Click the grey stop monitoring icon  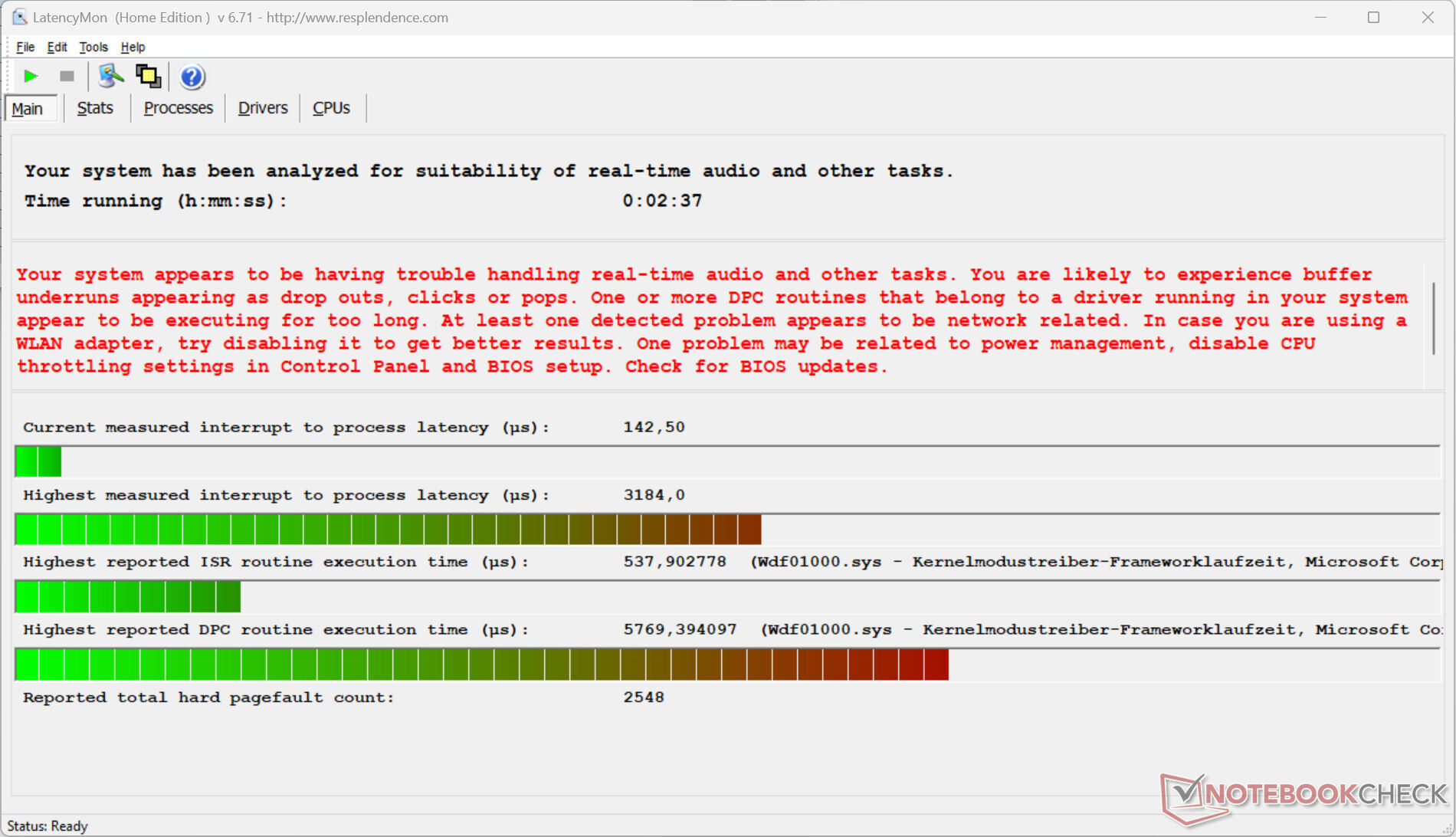pyautogui.click(x=67, y=76)
